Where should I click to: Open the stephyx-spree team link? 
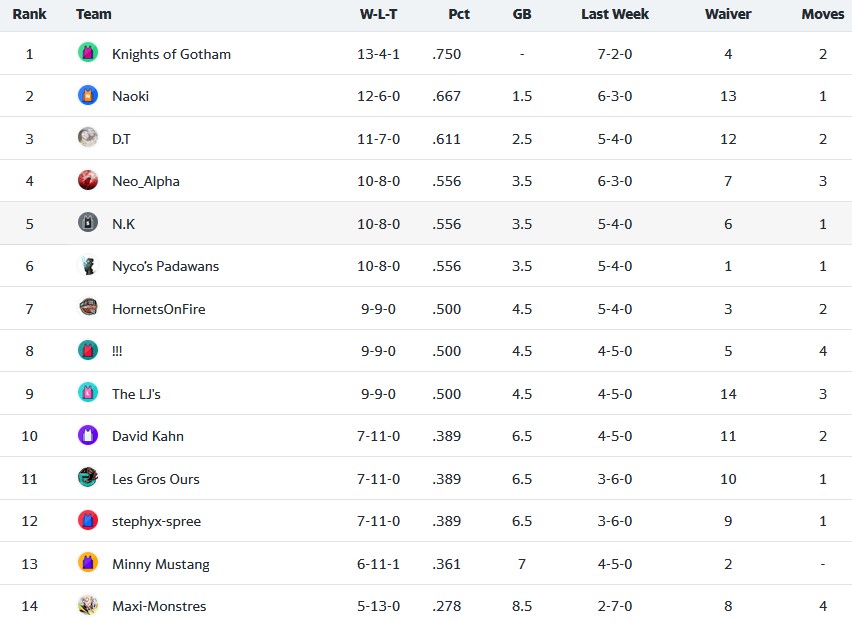point(156,522)
